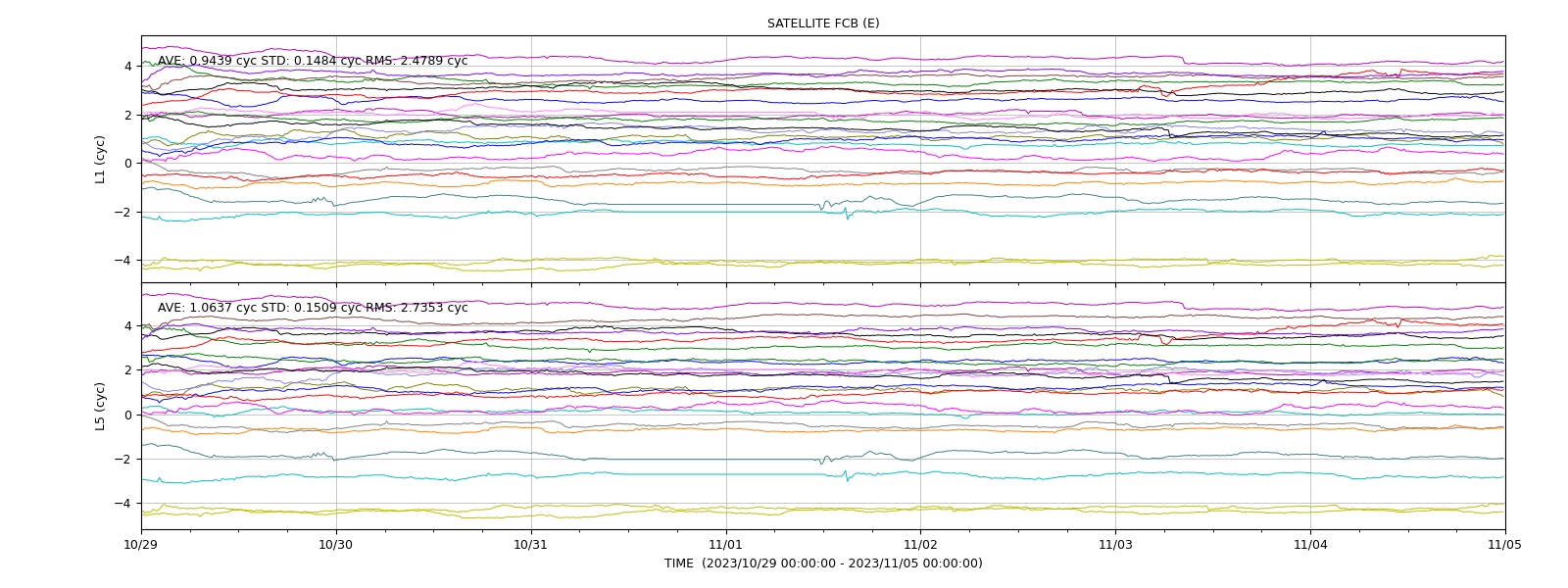Click the L1 panel AVE 0.9439 statistics text
The height and width of the screenshot is (588, 1568).
[x=313, y=61]
